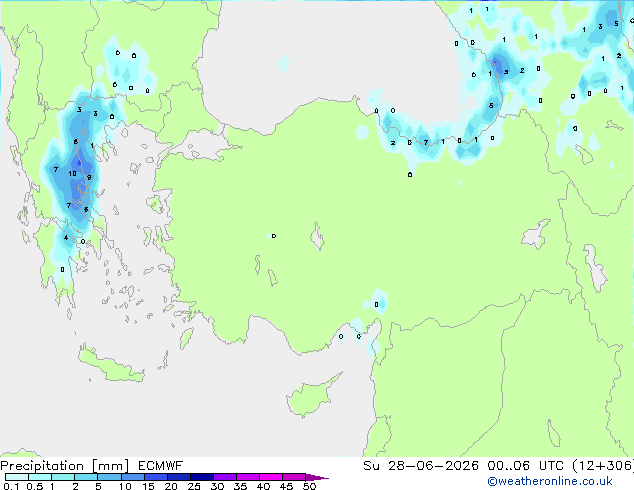The width and height of the screenshot is (634, 490).
Task: Click the ©weatheronline.co.uk watermark link
Action: pyautogui.click(x=550, y=481)
